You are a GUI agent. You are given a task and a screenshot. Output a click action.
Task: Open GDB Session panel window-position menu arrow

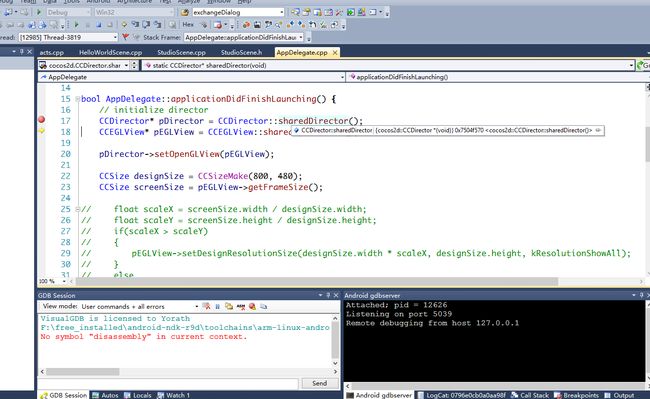tap(320, 295)
